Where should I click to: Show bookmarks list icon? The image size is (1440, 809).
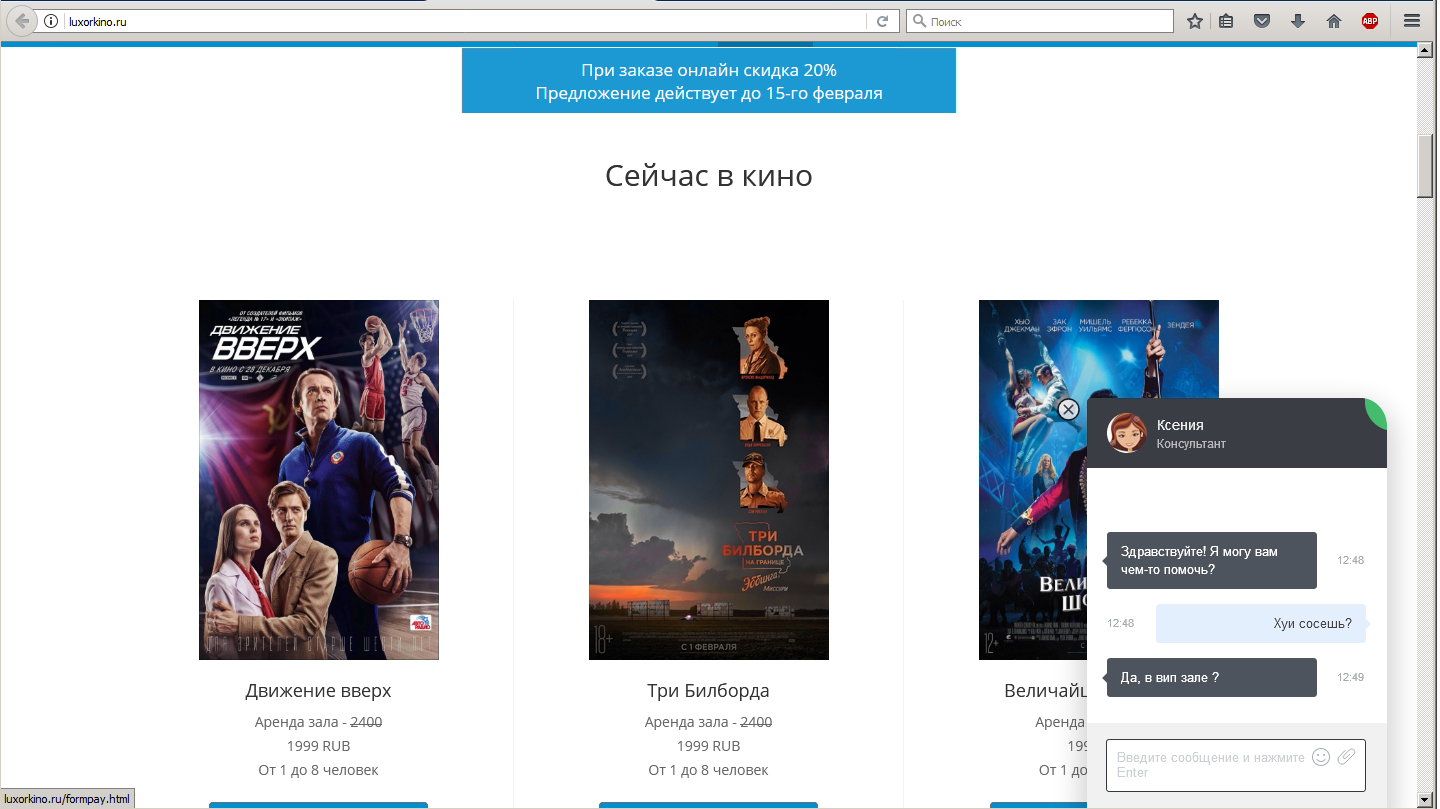tap(1226, 21)
